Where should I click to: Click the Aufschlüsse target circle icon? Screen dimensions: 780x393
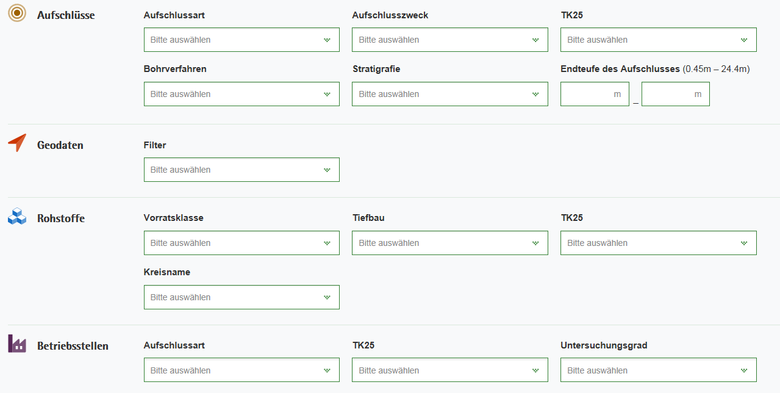tap(17, 13)
